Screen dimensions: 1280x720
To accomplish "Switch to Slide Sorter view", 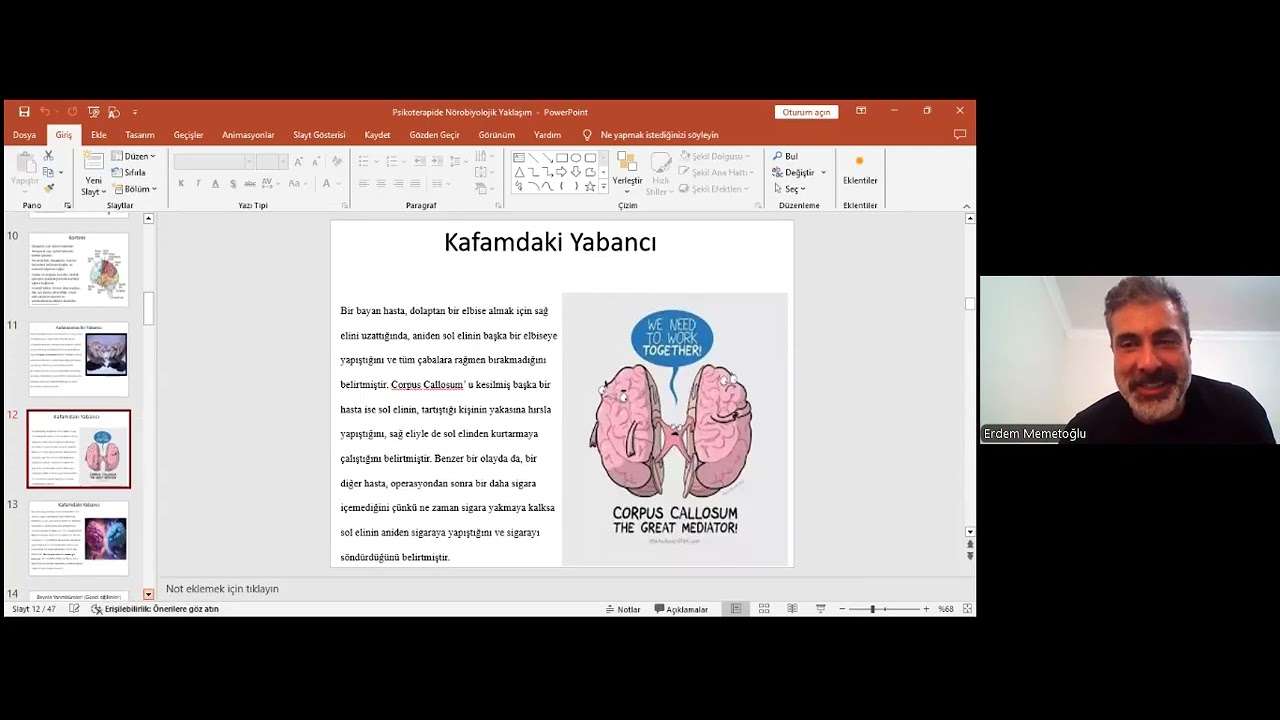I will (764, 609).
